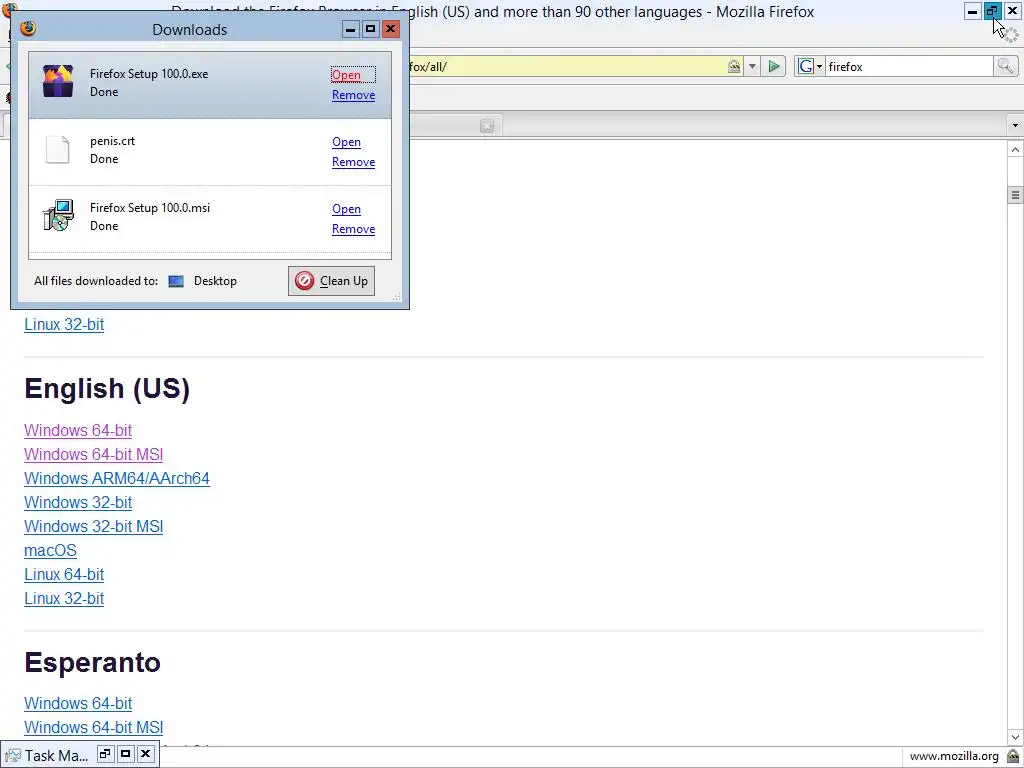This screenshot has width=1024, height=768.
Task: Click the Firefox logo in Downloads title bar
Action: tap(27, 29)
